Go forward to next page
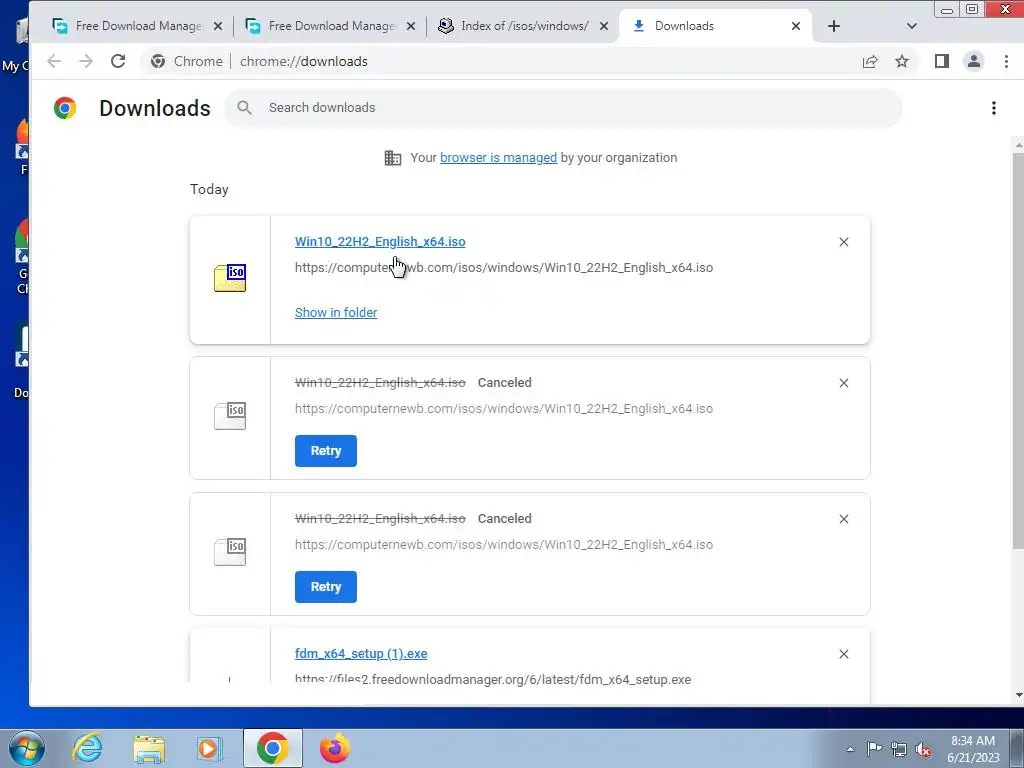 point(86,61)
